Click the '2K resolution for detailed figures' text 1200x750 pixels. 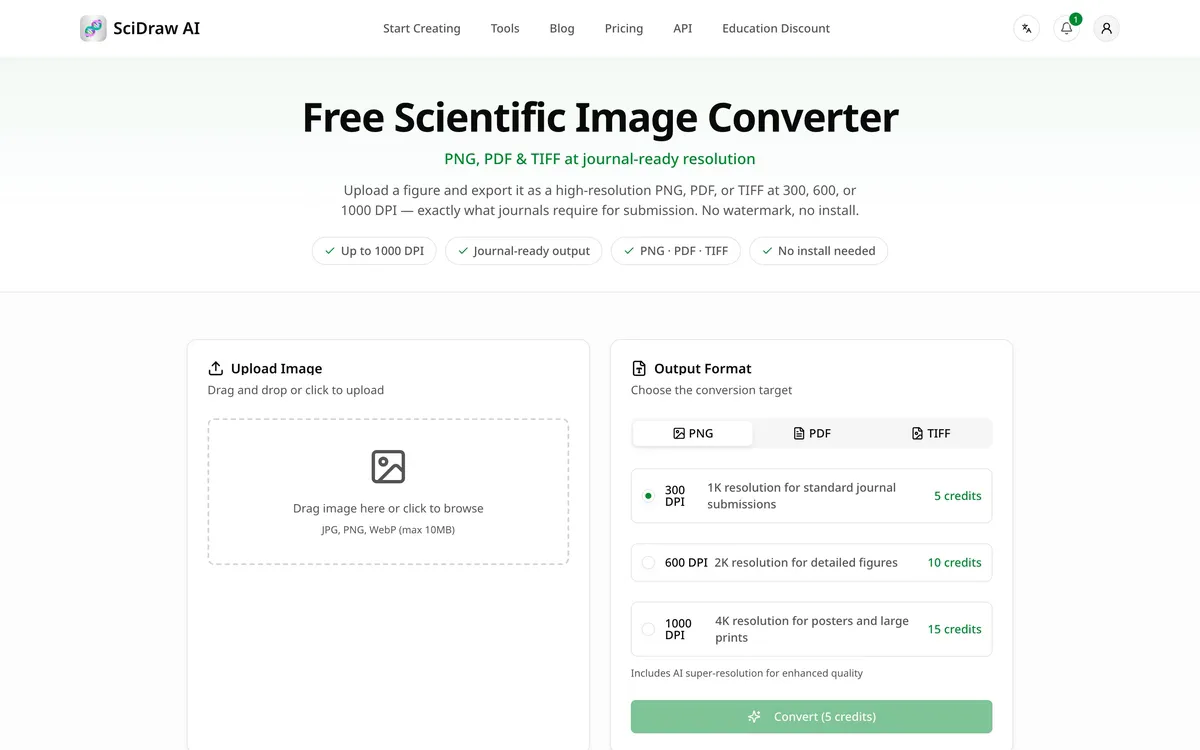[806, 563]
